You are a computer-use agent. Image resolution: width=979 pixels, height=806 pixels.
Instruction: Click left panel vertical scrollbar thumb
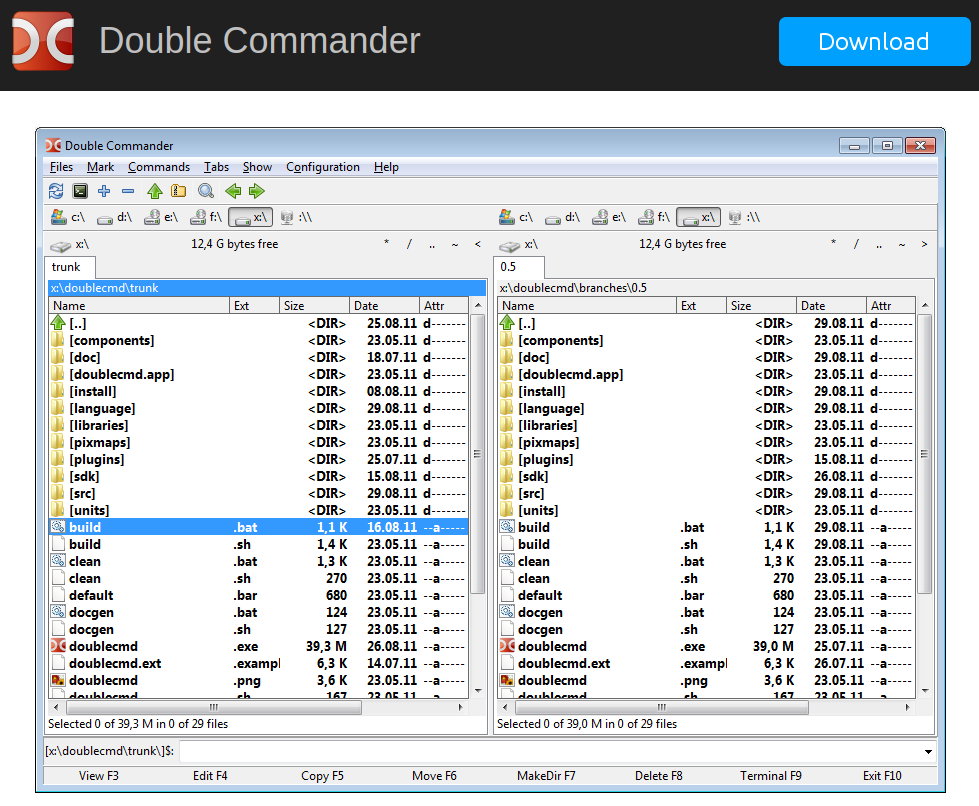click(x=478, y=454)
